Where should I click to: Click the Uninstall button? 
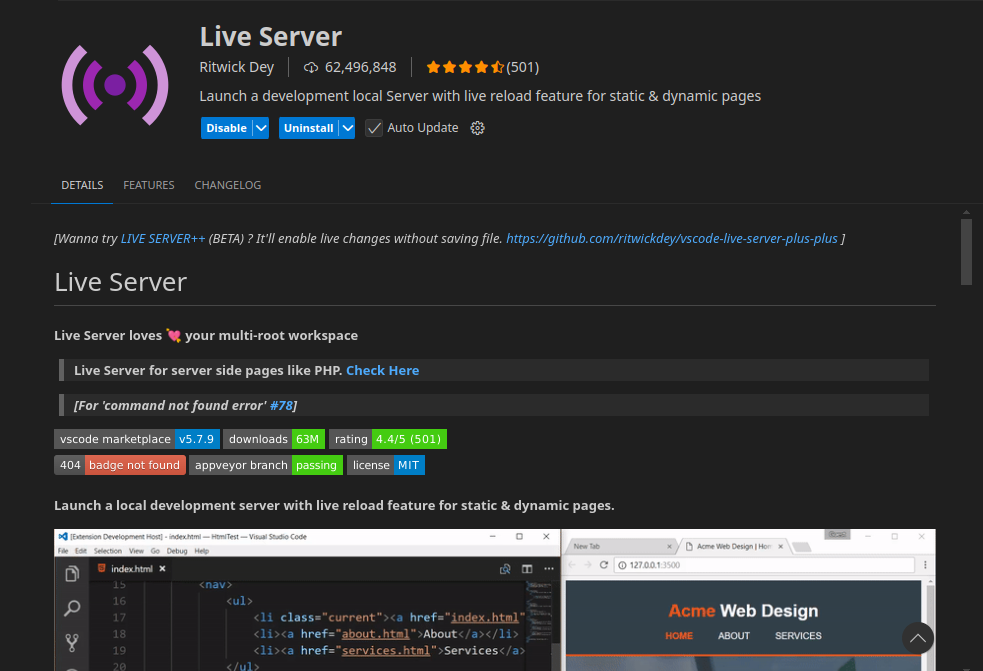308,128
